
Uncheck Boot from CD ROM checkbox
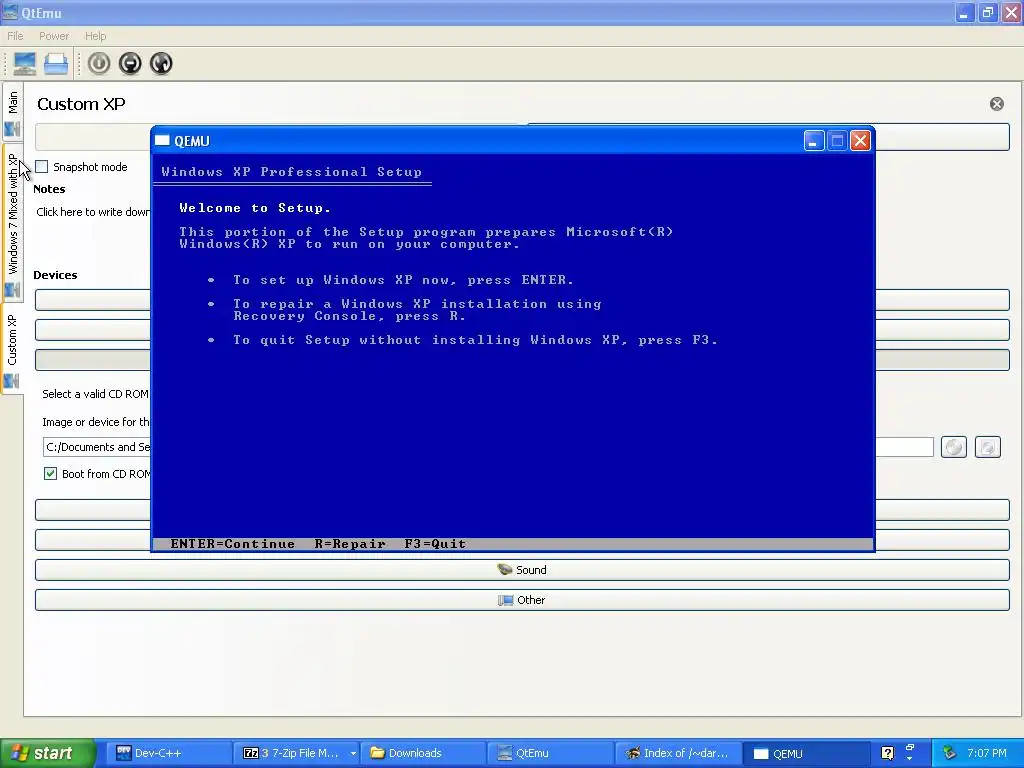(50, 473)
